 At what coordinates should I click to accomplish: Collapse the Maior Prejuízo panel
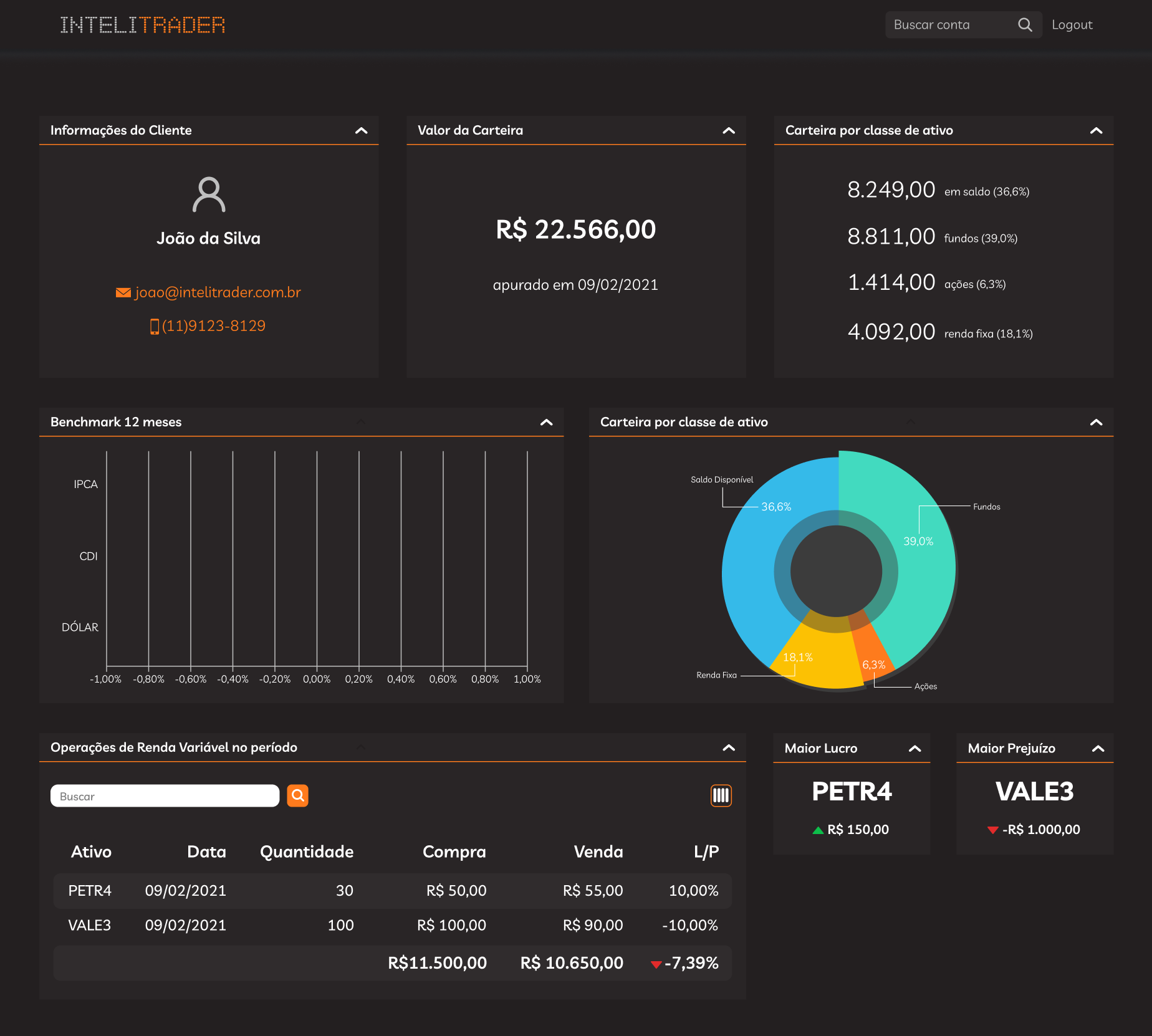click(1098, 749)
